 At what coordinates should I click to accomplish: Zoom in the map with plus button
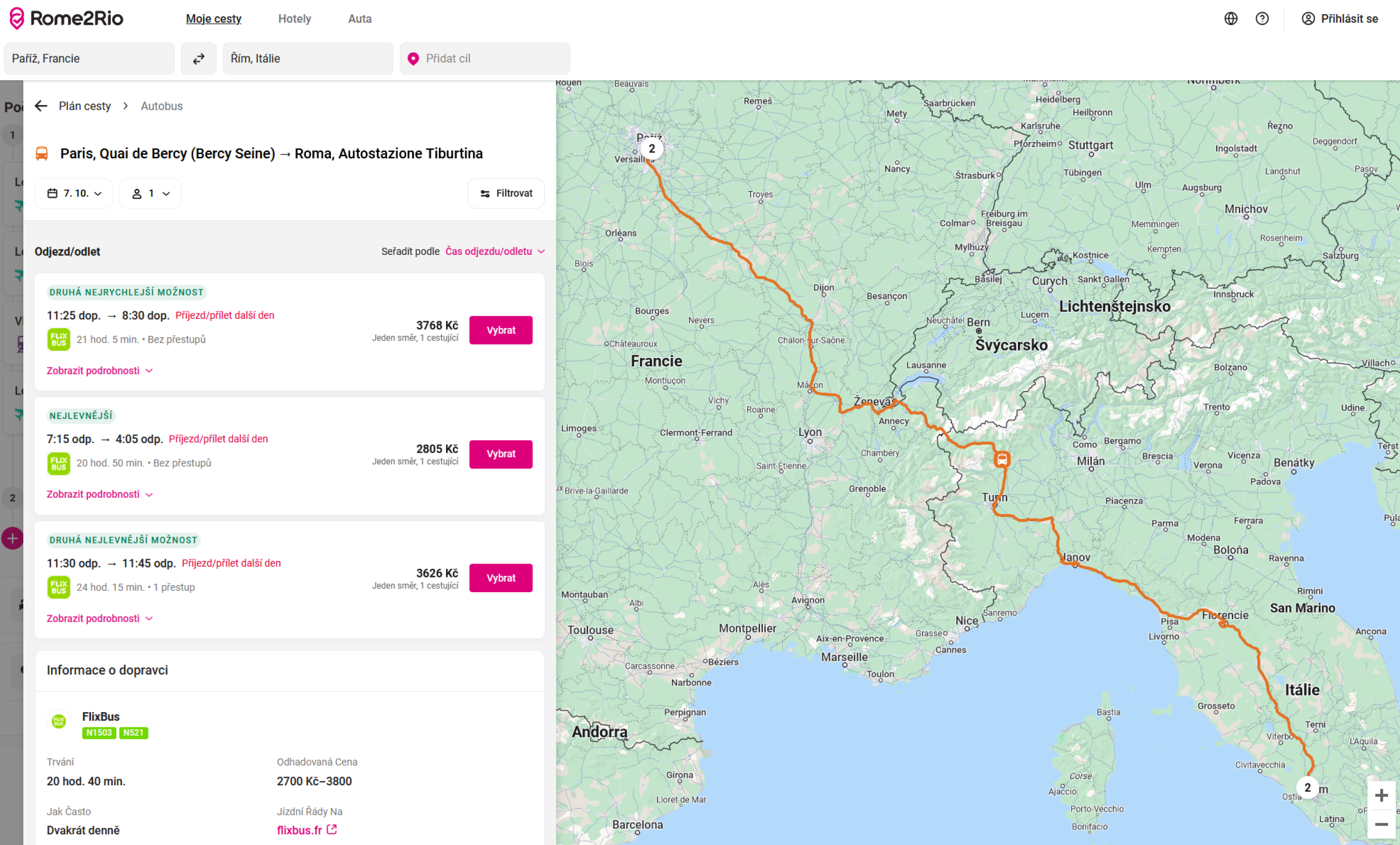1380,796
